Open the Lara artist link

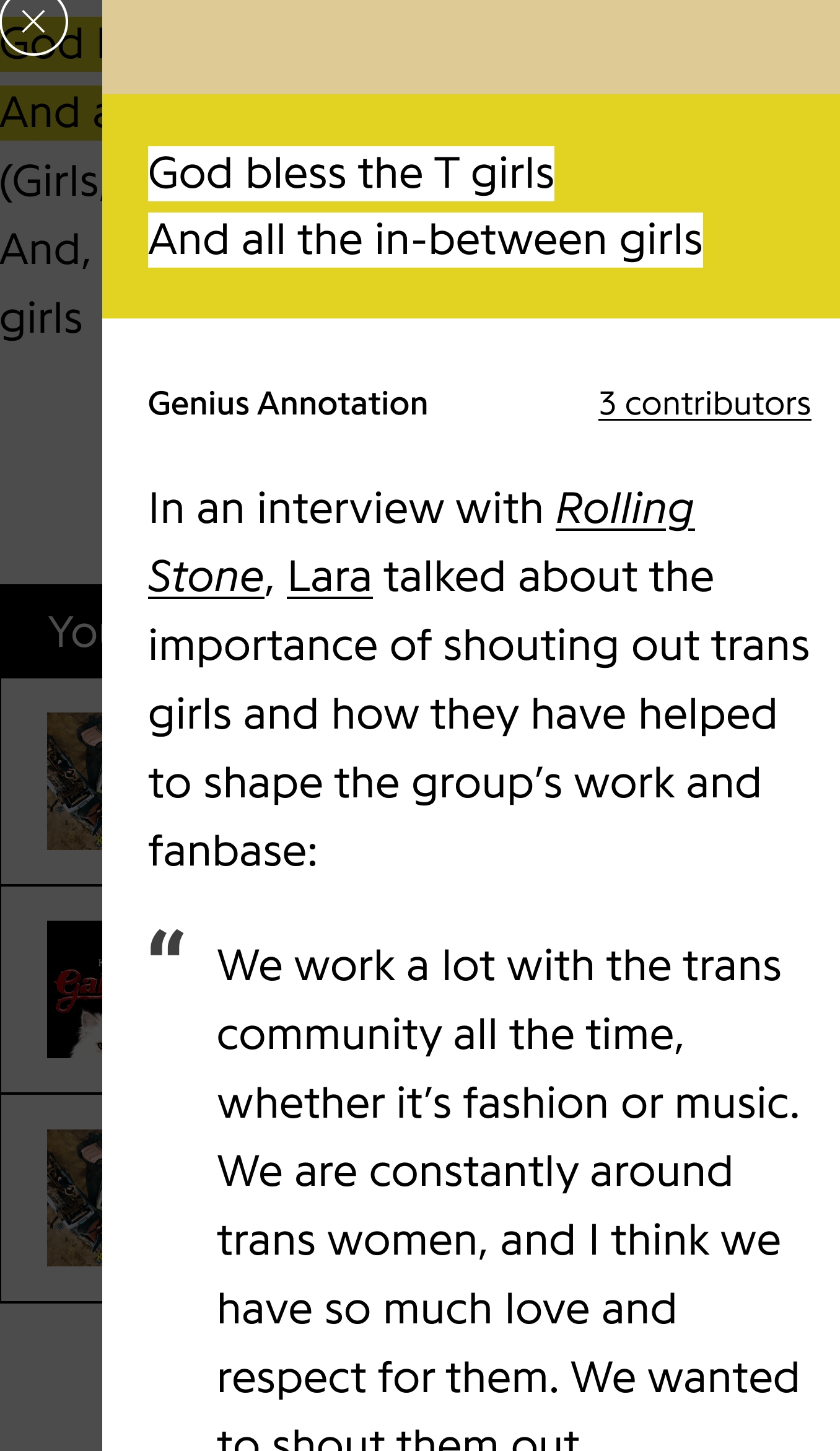[x=330, y=577]
